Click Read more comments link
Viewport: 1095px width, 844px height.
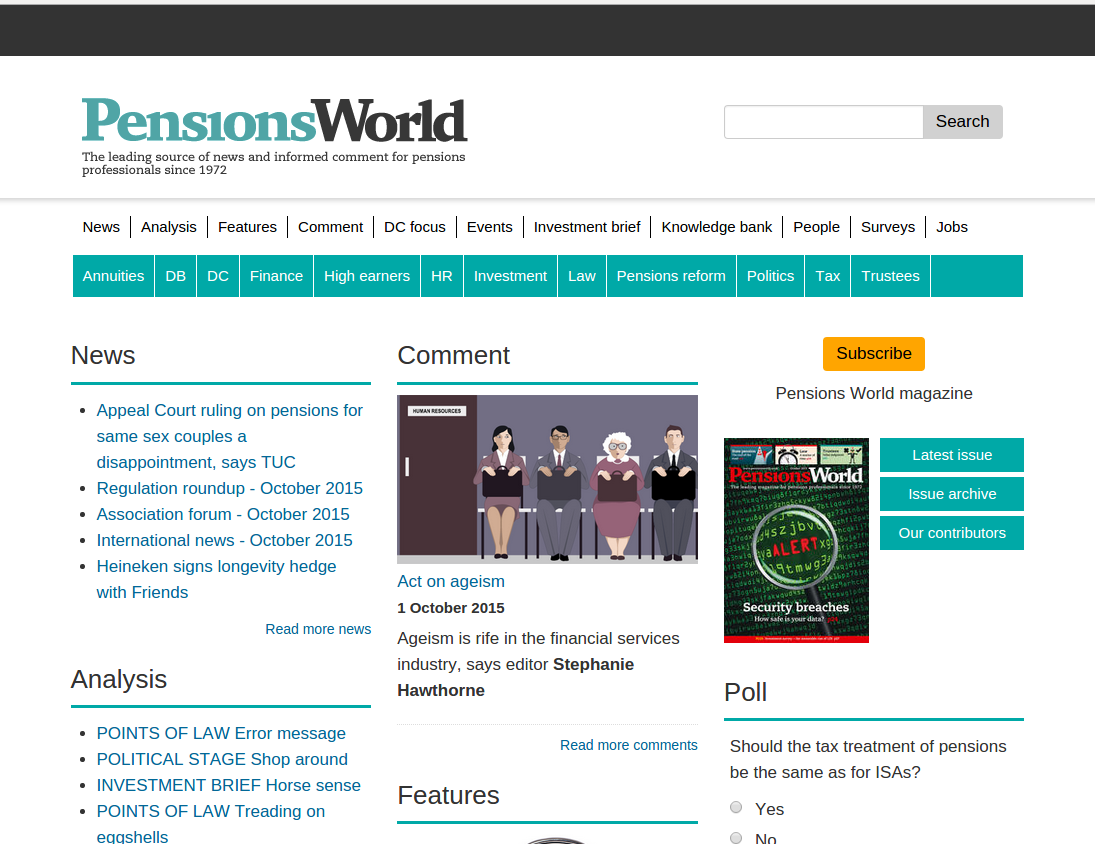(x=629, y=746)
